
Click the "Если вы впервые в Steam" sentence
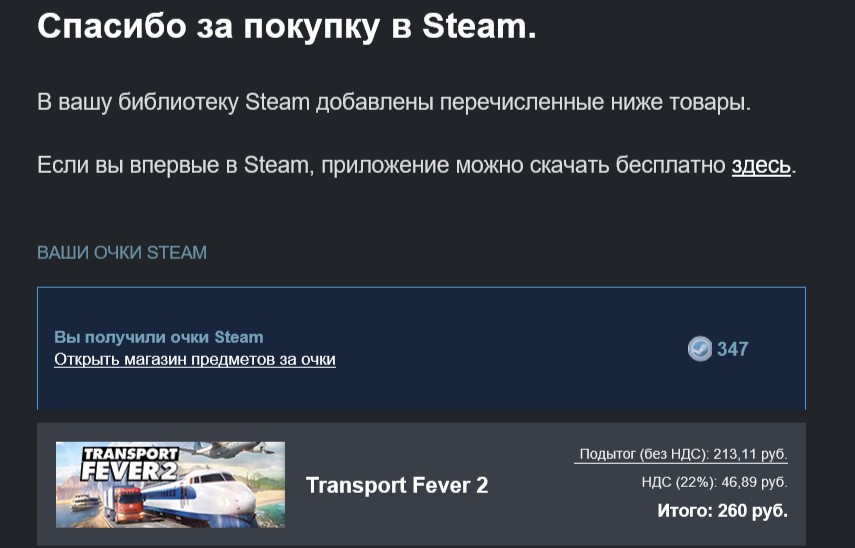click(417, 165)
